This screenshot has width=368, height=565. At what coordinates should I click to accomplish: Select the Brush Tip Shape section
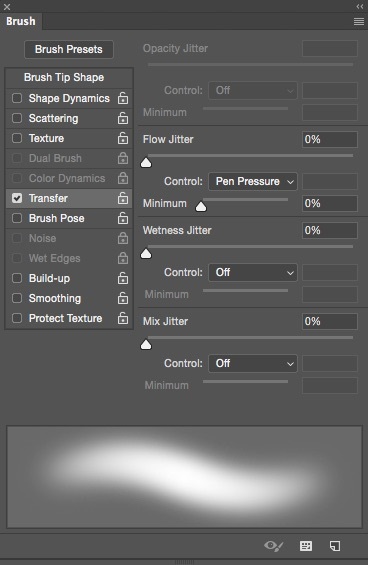64,77
